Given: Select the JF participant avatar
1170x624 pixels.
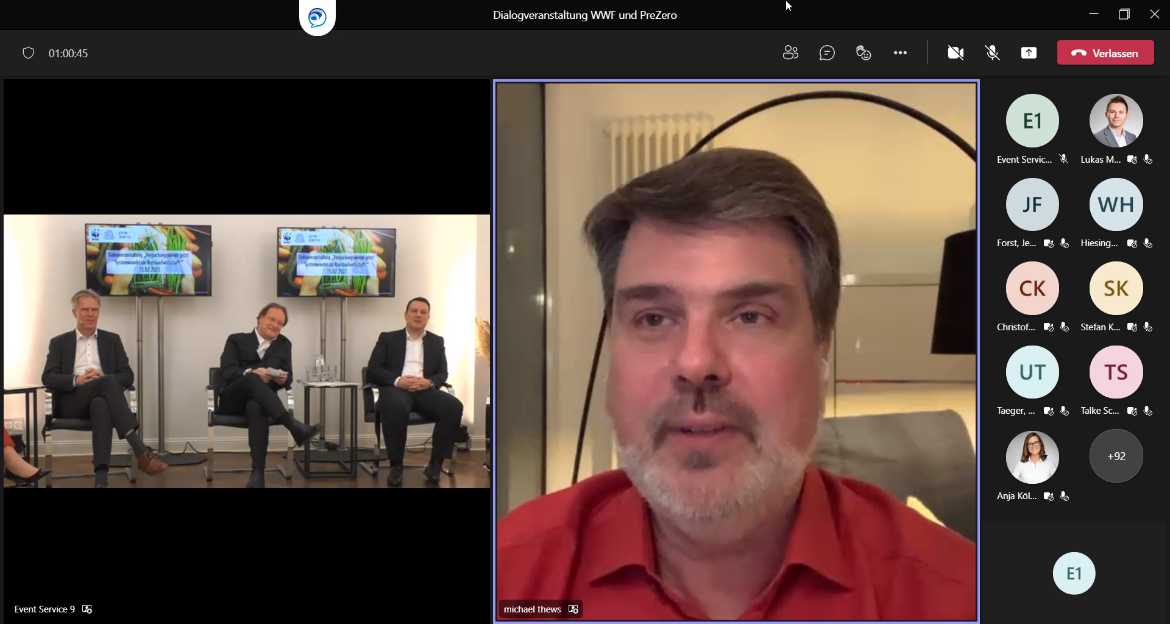Looking at the screenshot, I should [1032, 205].
